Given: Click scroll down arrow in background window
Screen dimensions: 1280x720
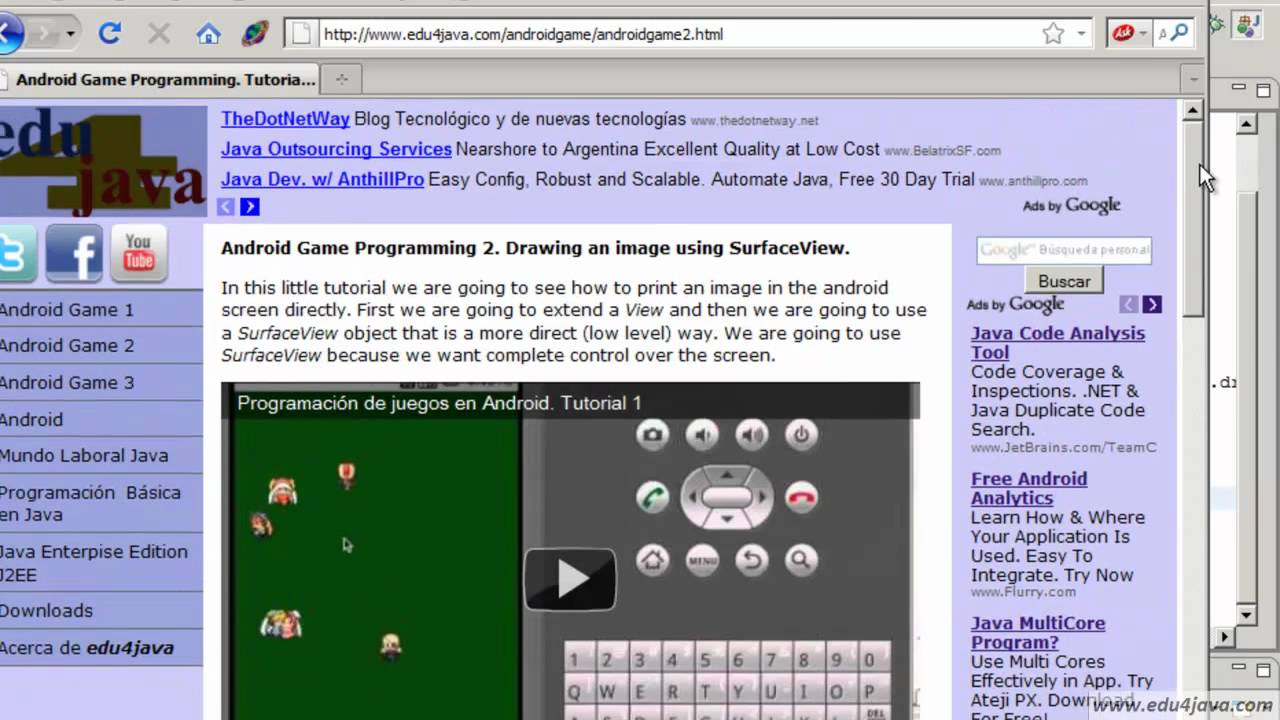Looking at the screenshot, I should 1245,614.
